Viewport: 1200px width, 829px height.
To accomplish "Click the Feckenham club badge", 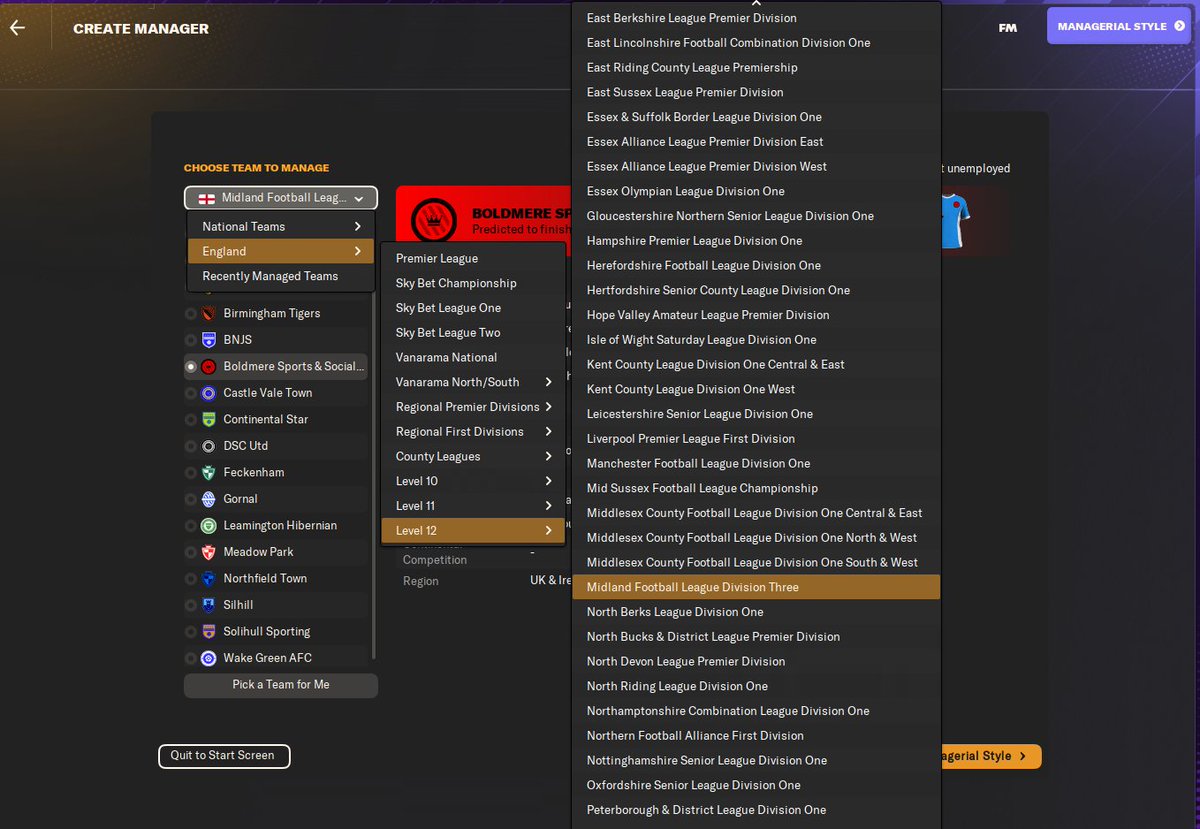I will [208, 472].
